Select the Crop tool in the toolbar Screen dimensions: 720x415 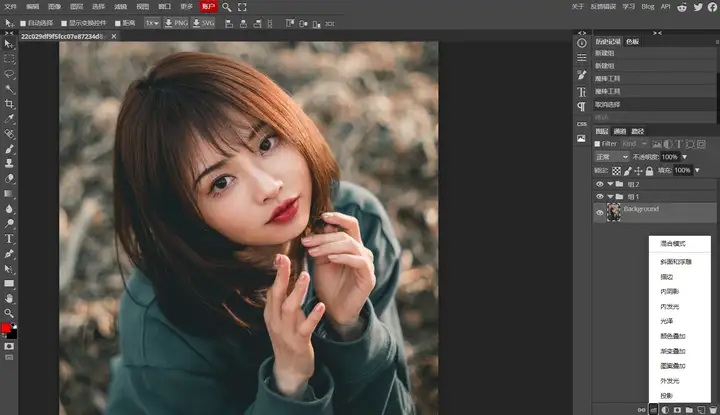pos(9,103)
